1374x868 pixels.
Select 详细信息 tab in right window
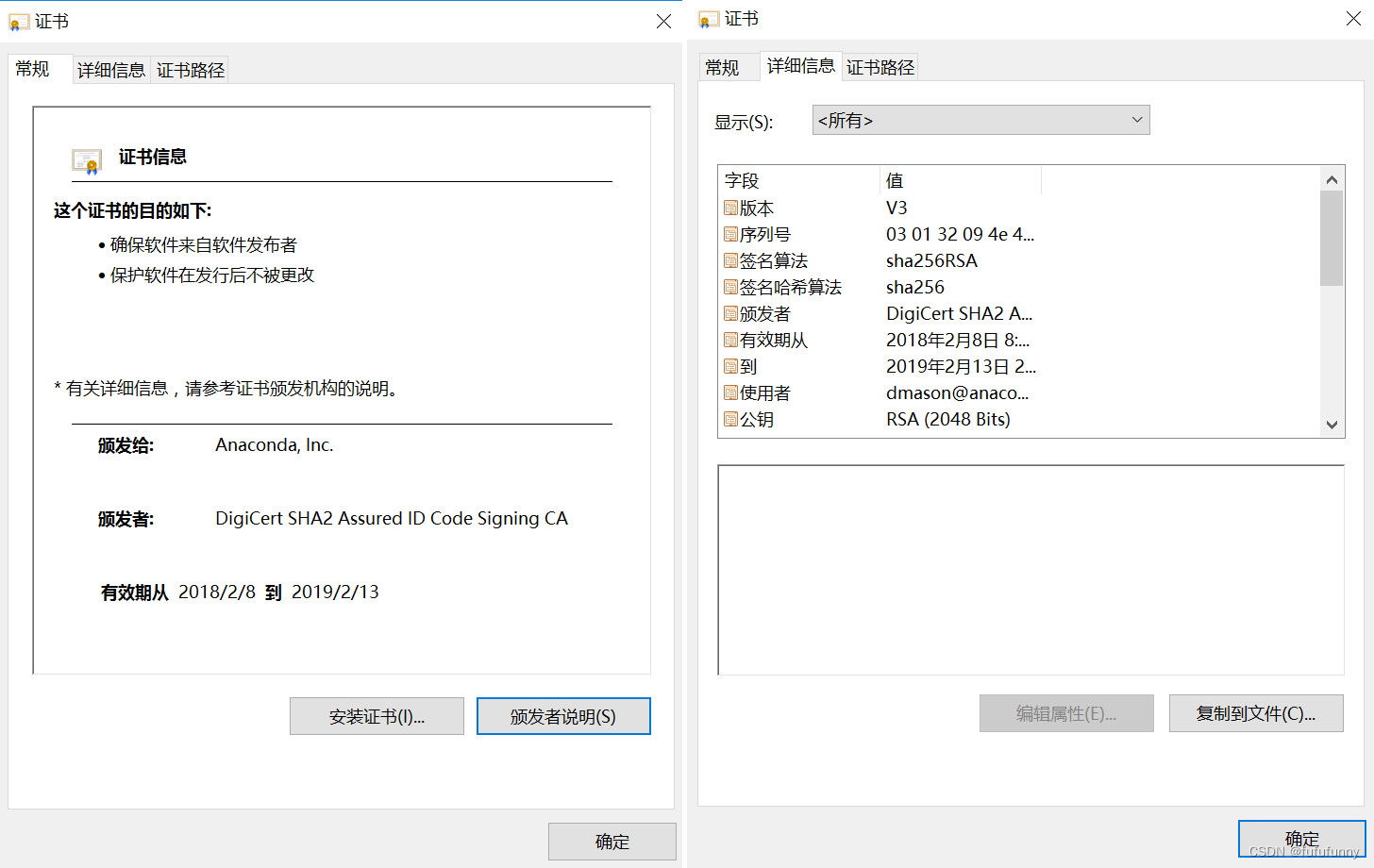pyautogui.click(x=800, y=65)
